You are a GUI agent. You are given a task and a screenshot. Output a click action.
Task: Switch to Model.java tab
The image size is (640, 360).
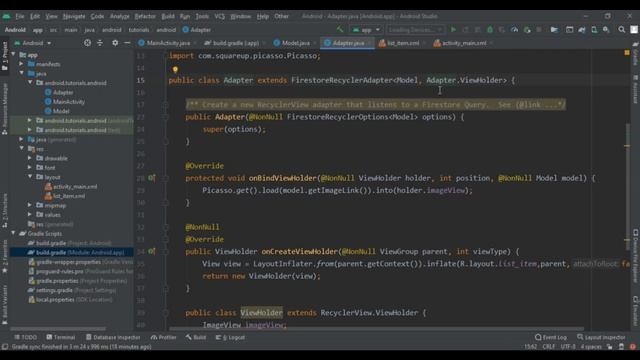(x=295, y=43)
